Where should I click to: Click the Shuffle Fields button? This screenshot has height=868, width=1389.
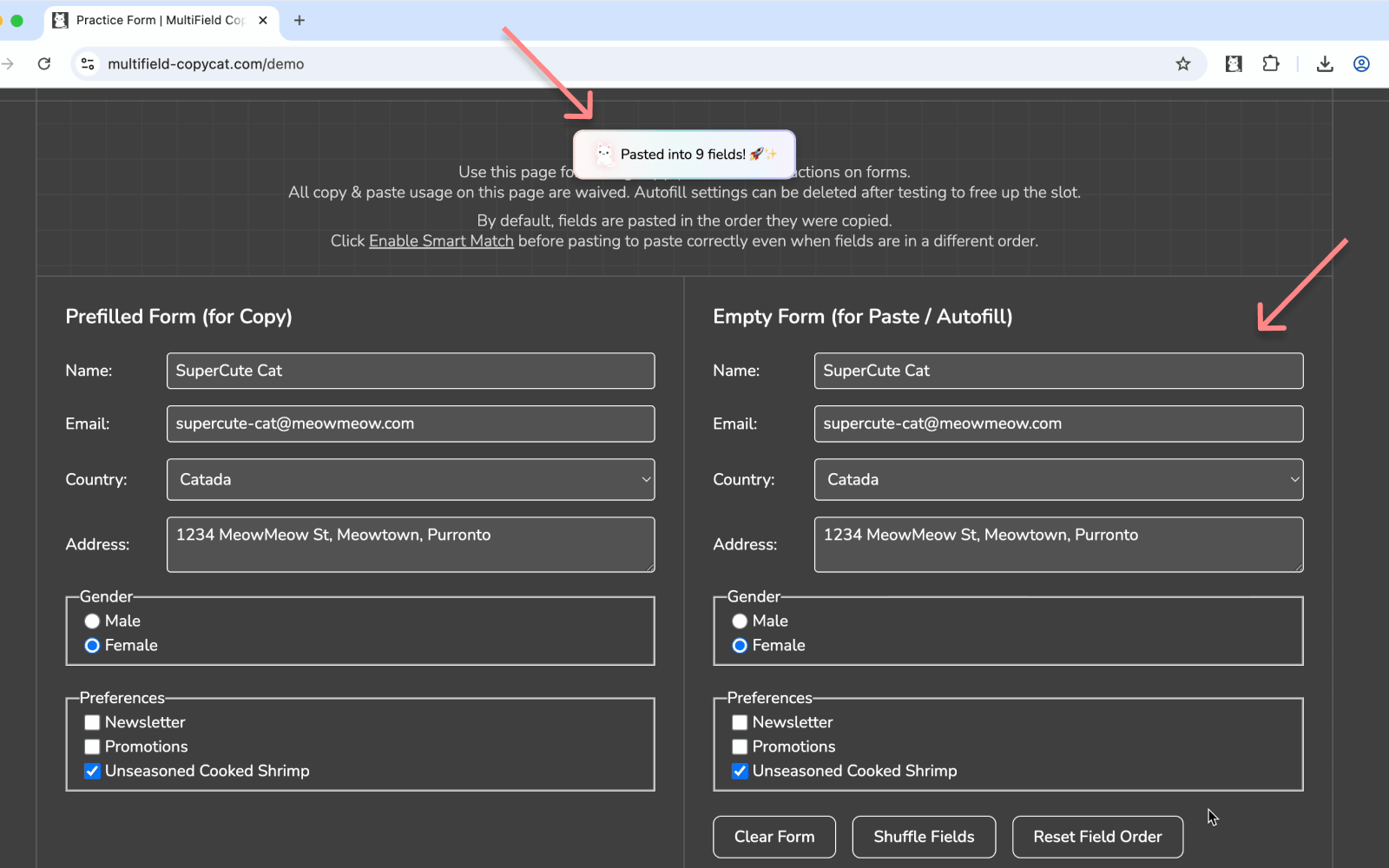pos(923,836)
